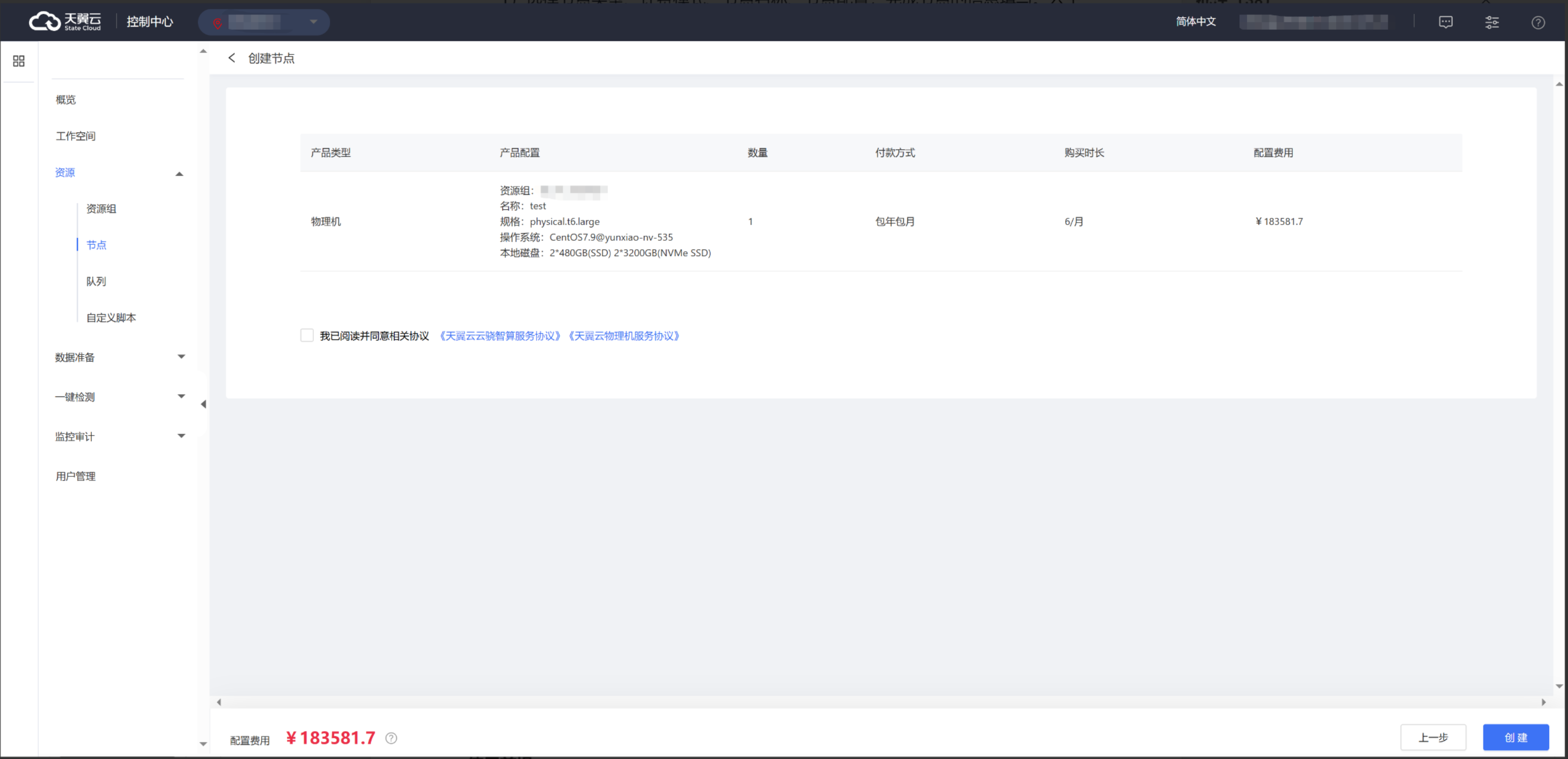Image resolution: width=1568 pixels, height=759 pixels.
Task: Click the 本地磁盘 disk configuration line
Action: [605, 253]
